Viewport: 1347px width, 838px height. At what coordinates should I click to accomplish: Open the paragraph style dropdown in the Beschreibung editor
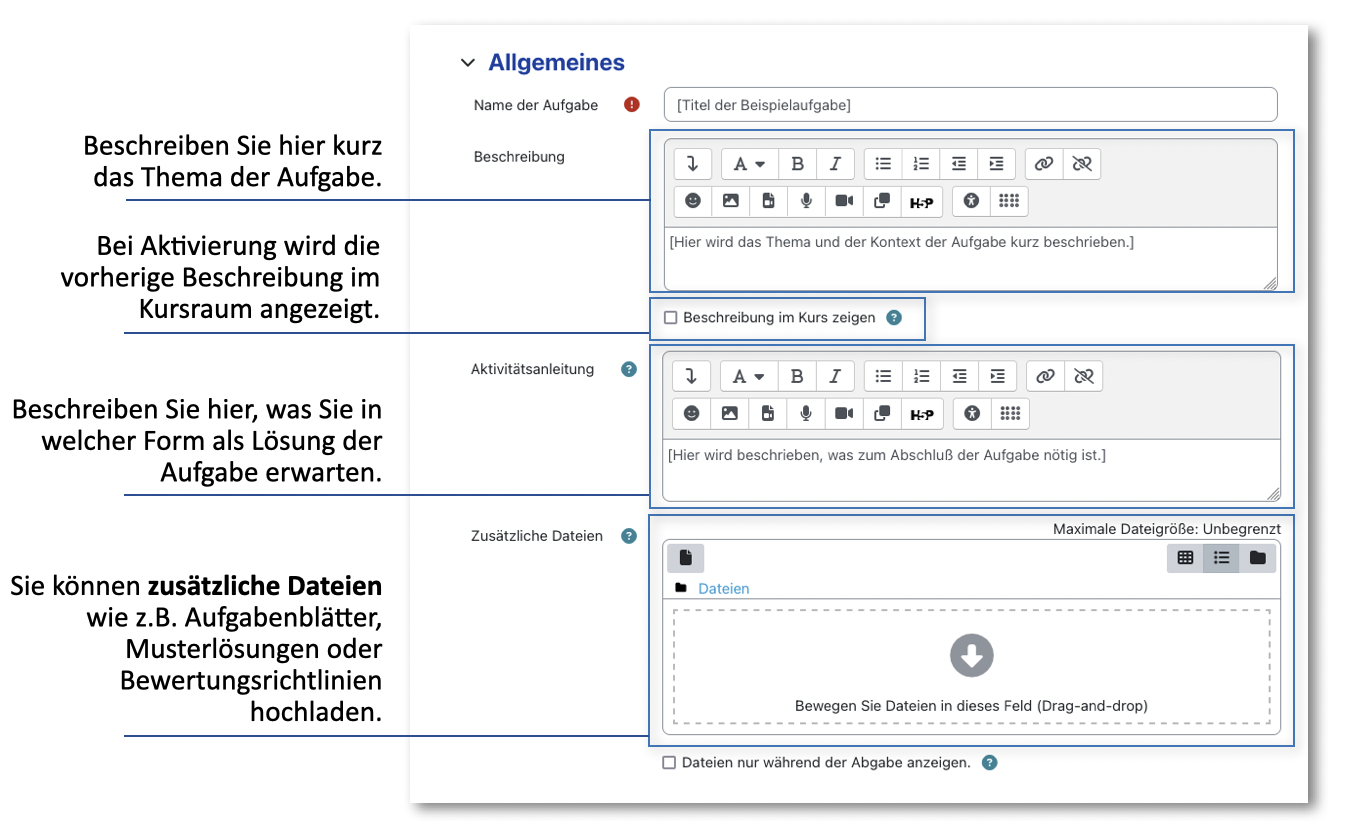(748, 164)
